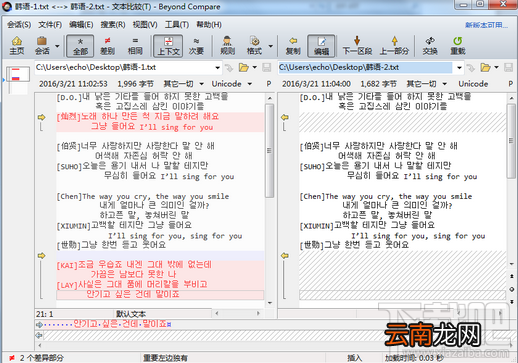
Task: Open the 文件(F) menu
Action: click(x=50, y=25)
